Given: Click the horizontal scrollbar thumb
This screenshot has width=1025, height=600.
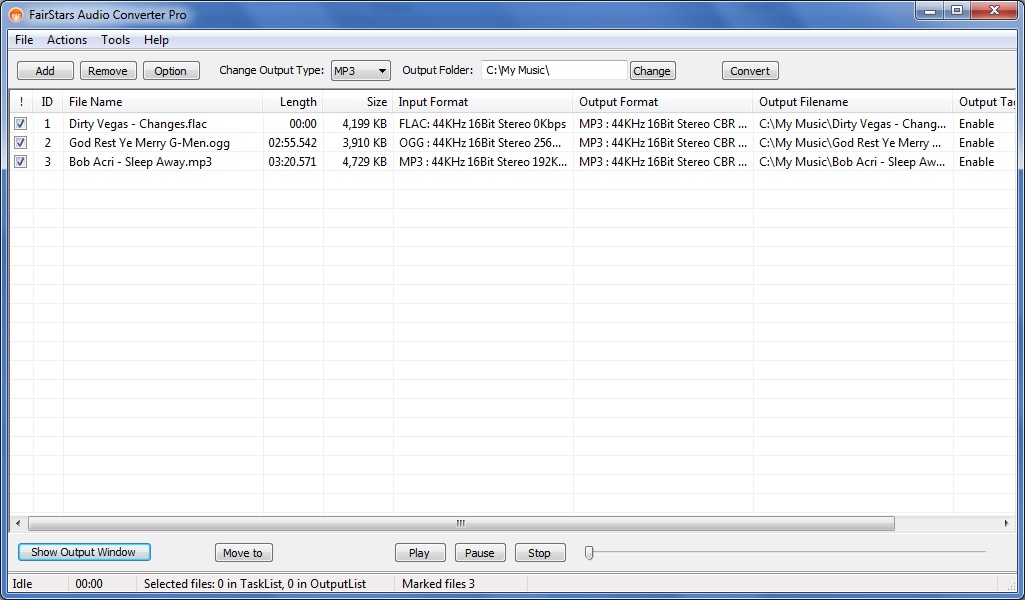Looking at the screenshot, I should click(x=461, y=523).
